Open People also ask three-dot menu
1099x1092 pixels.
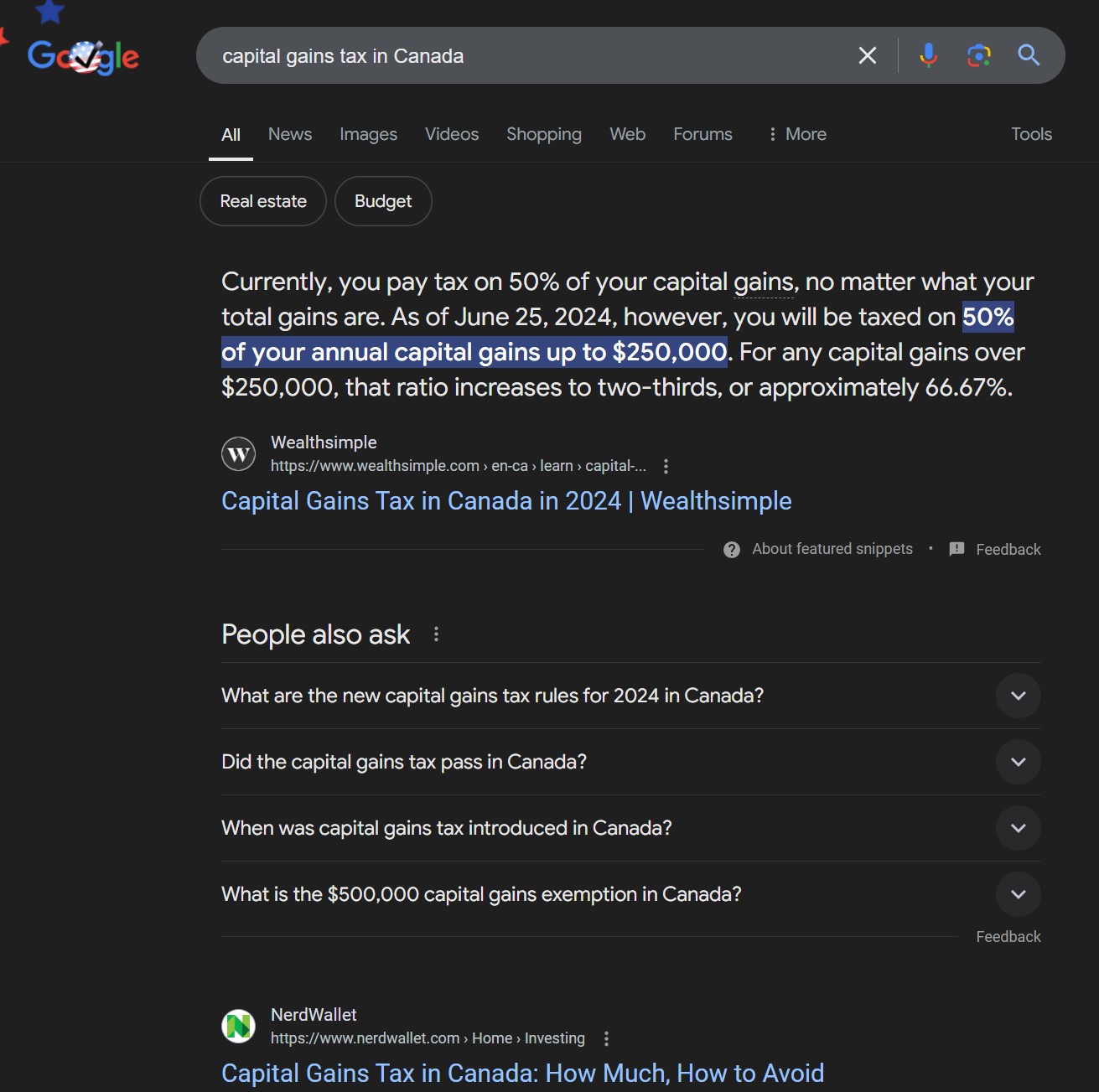click(436, 634)
